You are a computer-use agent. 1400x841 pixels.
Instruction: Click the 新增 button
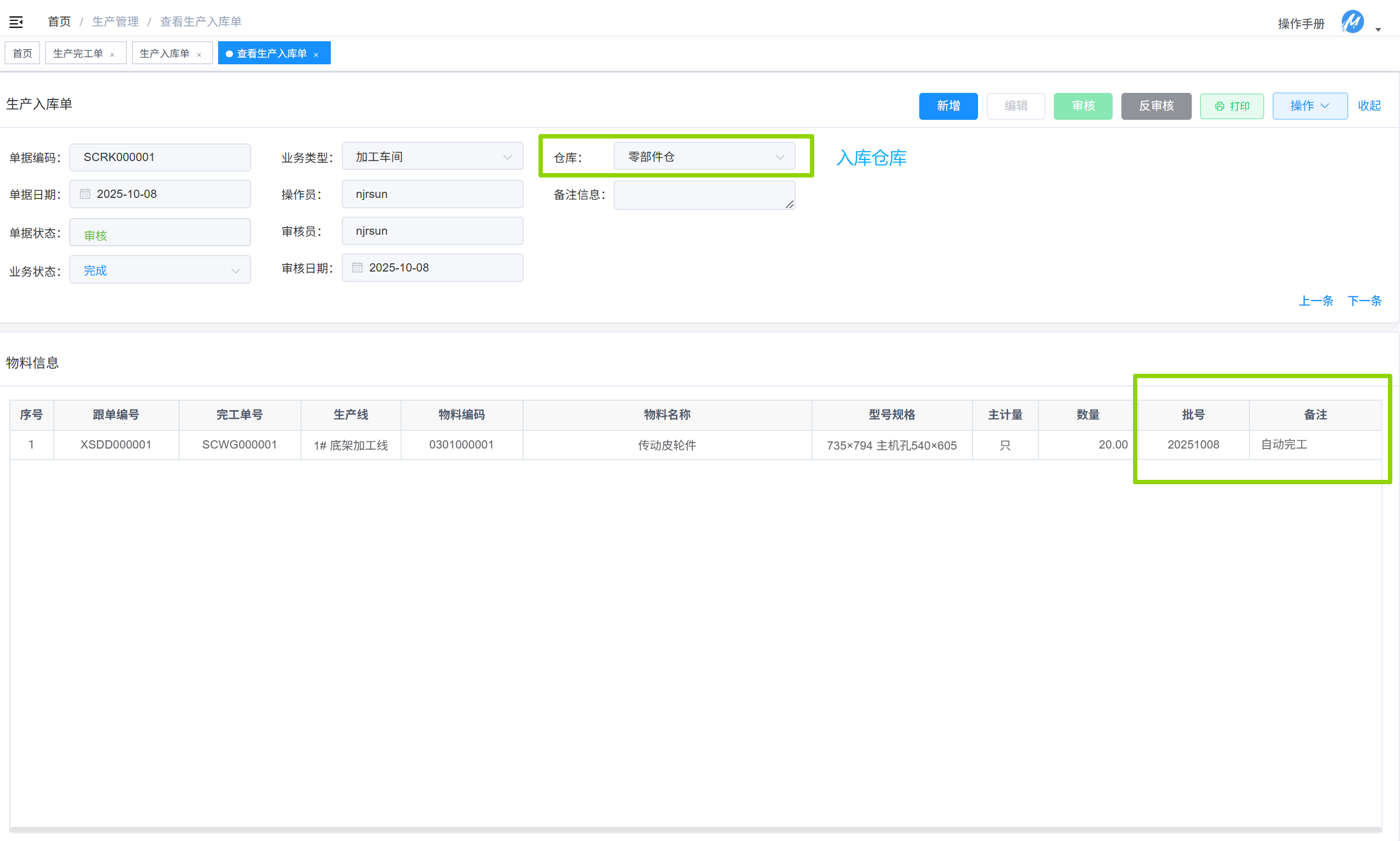click(947, 106)
